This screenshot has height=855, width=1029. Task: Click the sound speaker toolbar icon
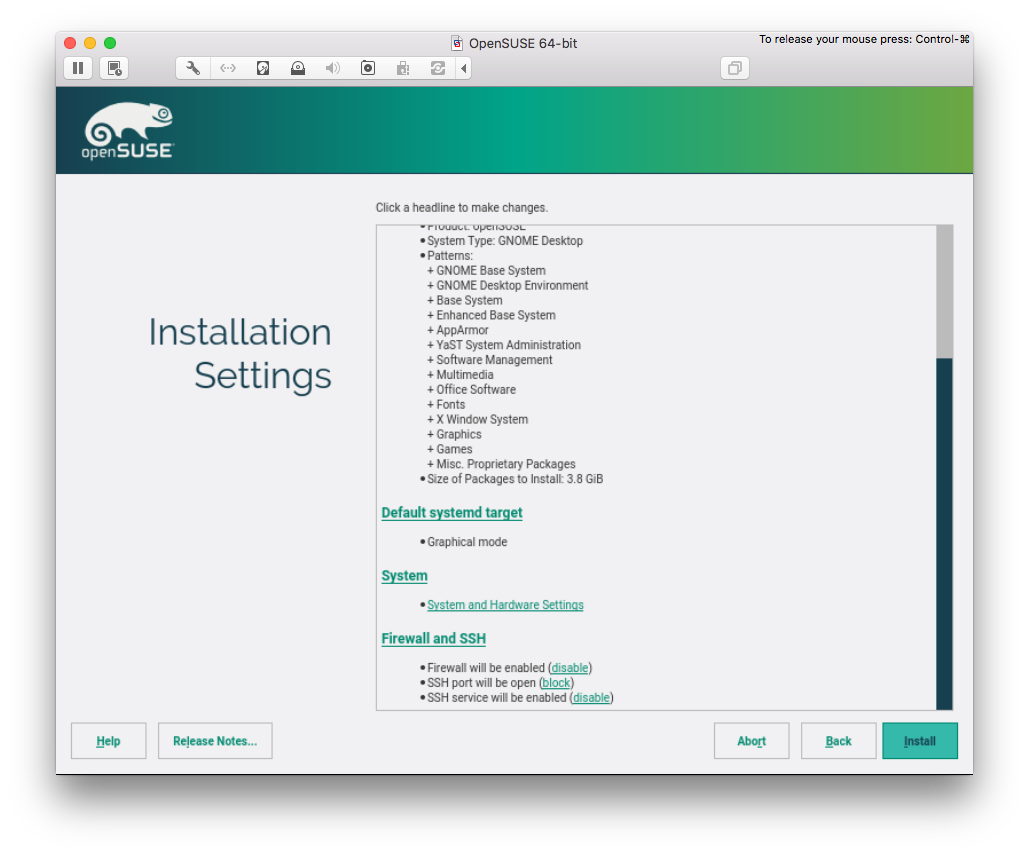pyautogui.click(x=333, y=68)
